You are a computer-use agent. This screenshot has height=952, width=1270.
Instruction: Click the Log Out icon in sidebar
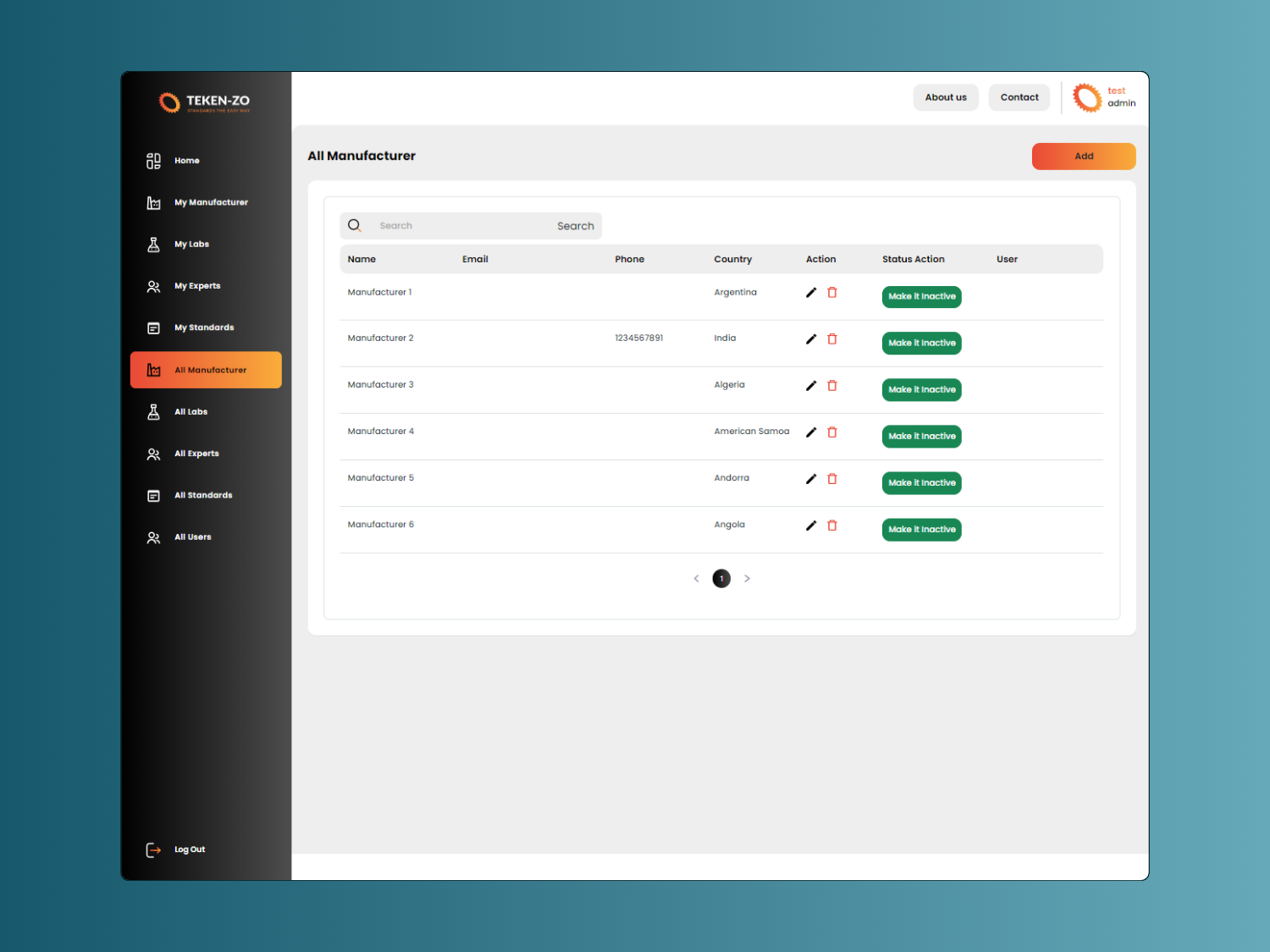[x=153, y=850]
